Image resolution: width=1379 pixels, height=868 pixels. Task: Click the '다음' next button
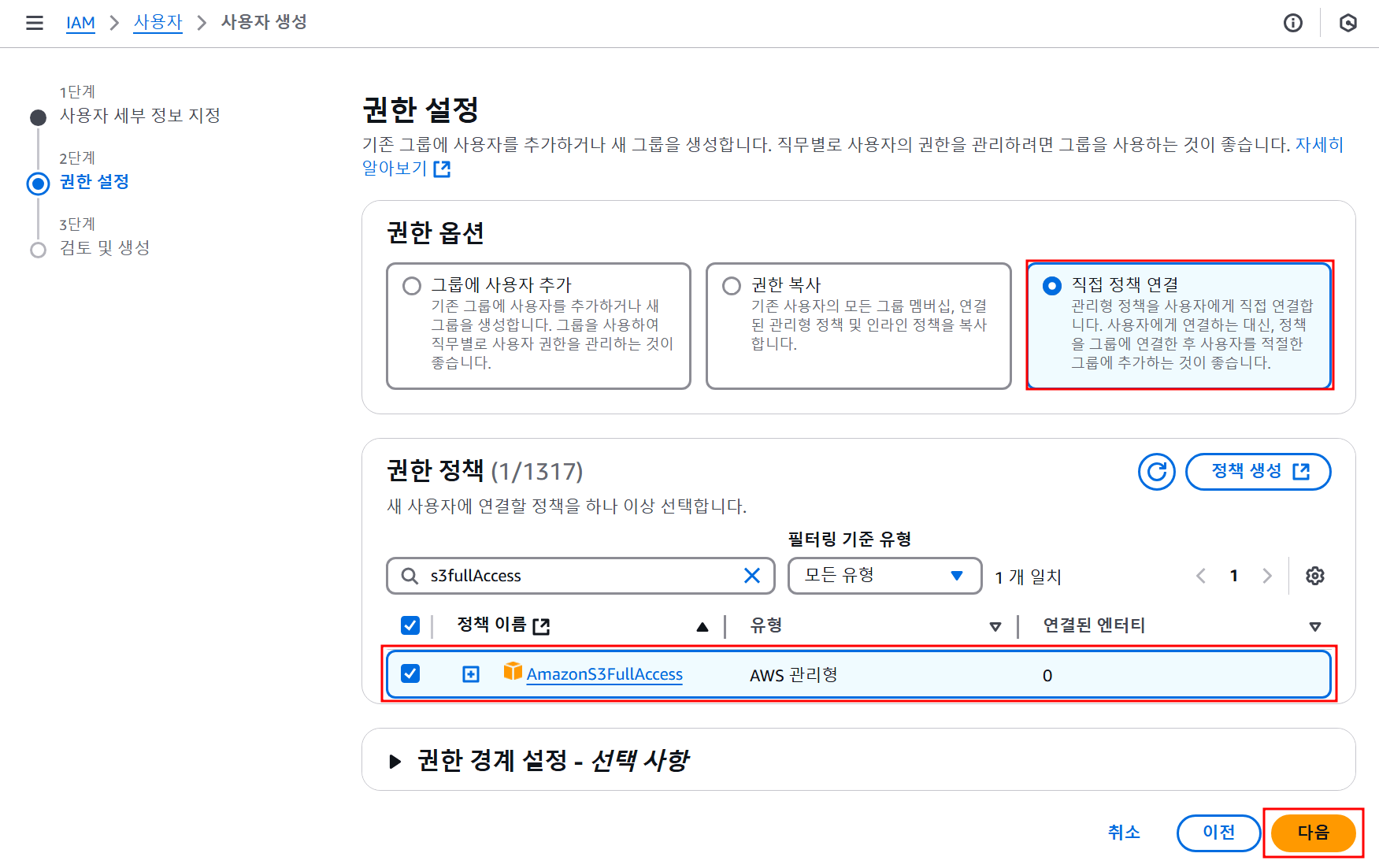pyautogui.click(x=1312, y=833)
